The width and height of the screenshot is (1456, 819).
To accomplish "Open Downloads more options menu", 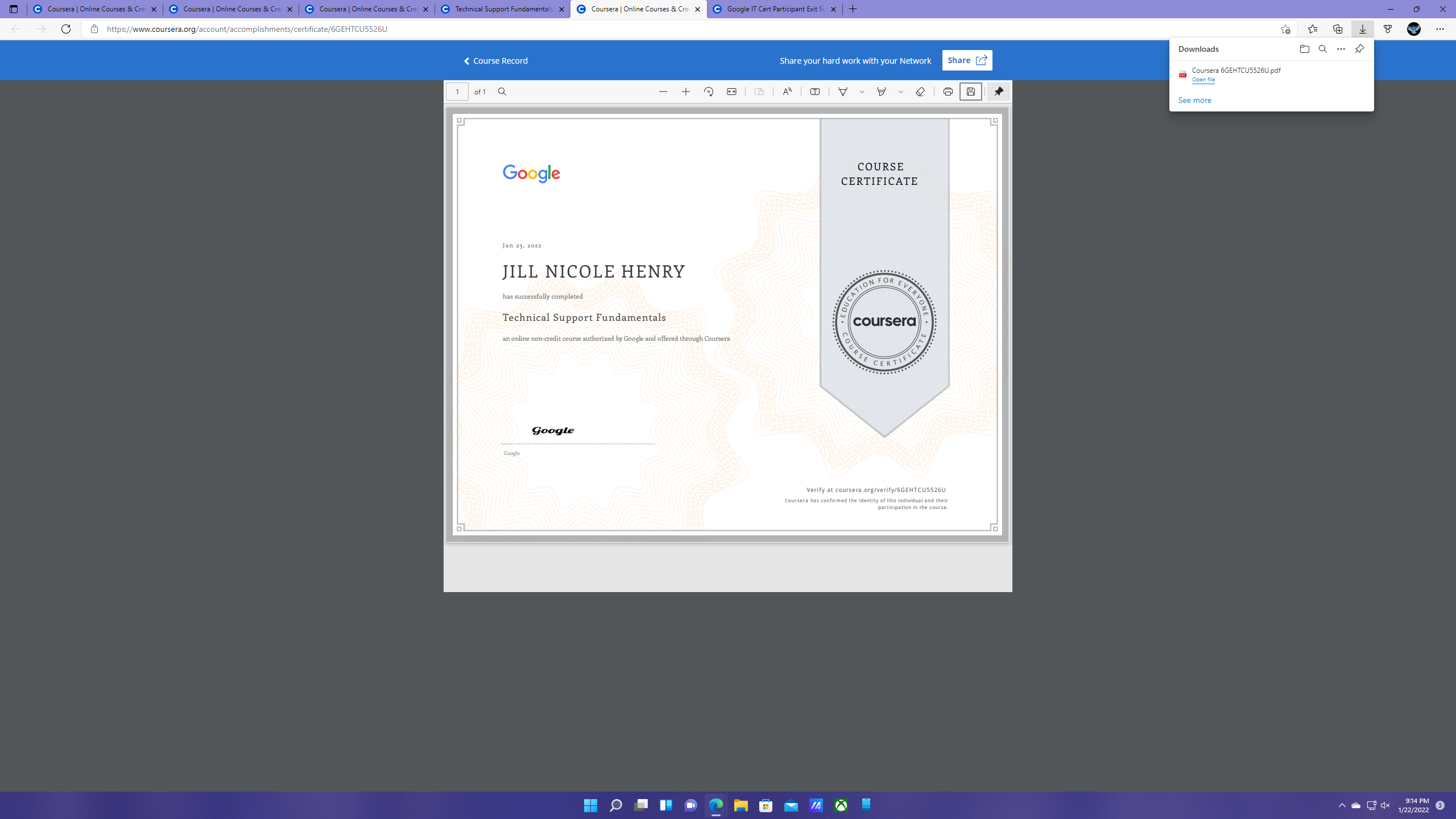I will coord(1341,49).
